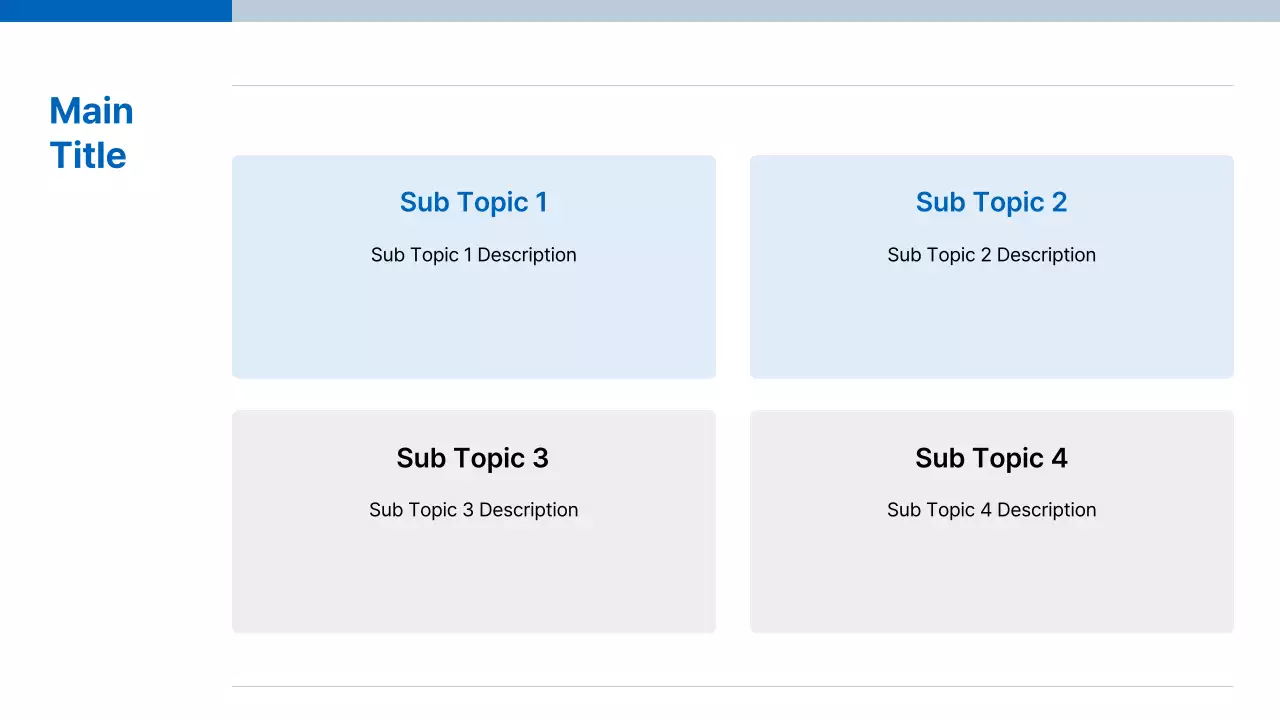Viewport: 1280px width, 720px height.
Task: Click the "Sub Topic 1 Description" text
Action: pyautogui.click(x=473, y=255)
